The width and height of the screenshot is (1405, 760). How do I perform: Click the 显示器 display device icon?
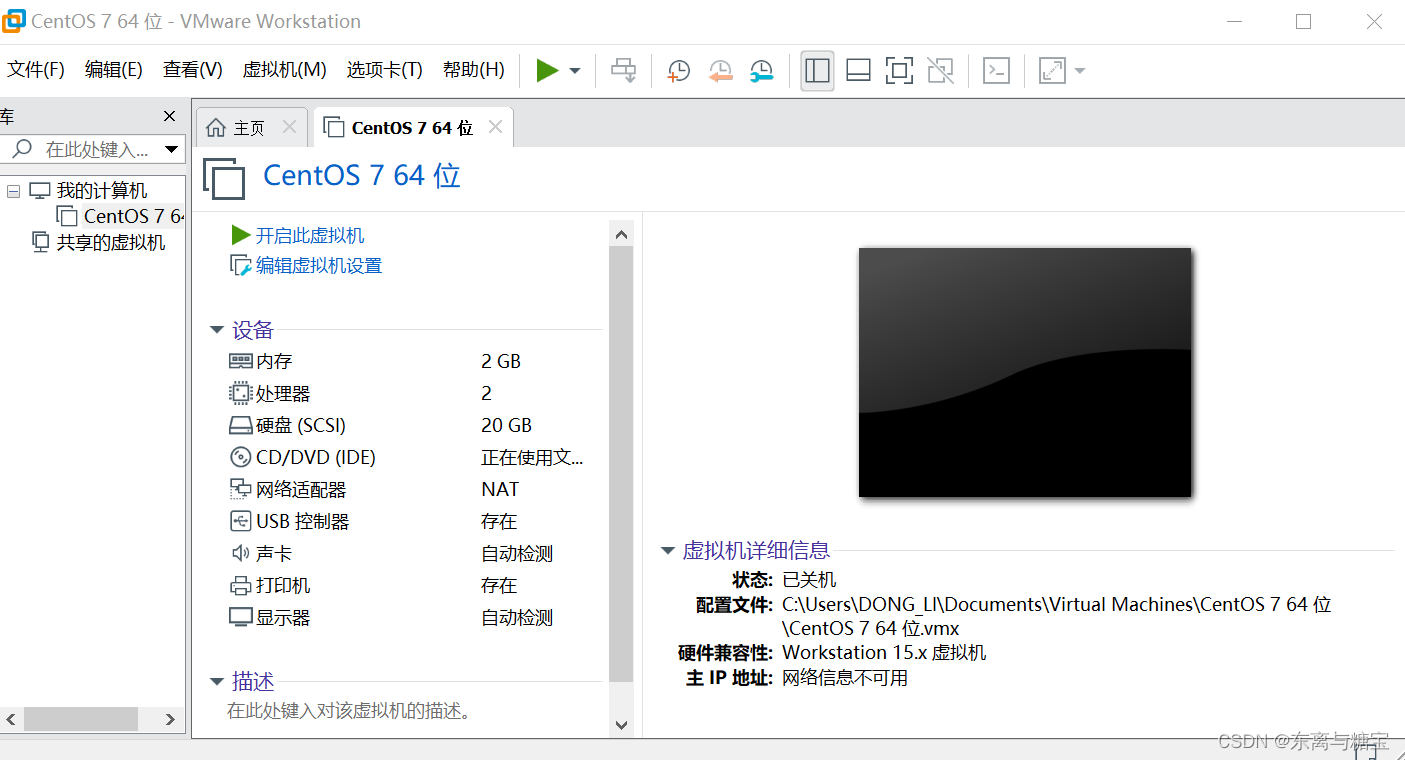point(240,617)
